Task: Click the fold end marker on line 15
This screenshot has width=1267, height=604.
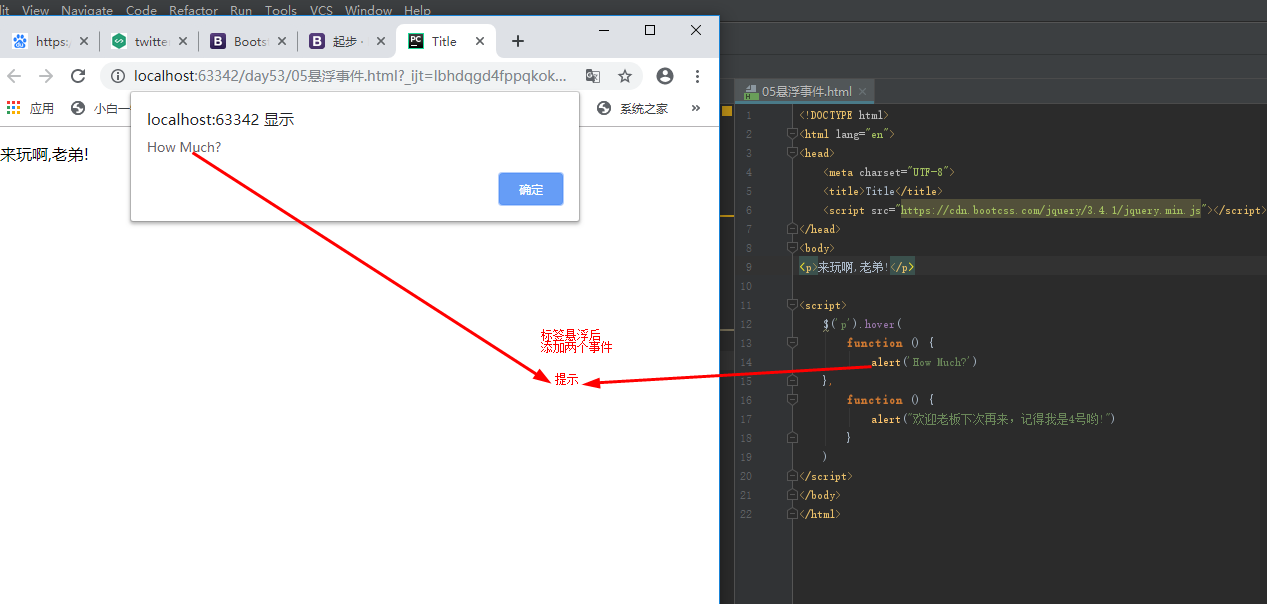Action: 792,381
